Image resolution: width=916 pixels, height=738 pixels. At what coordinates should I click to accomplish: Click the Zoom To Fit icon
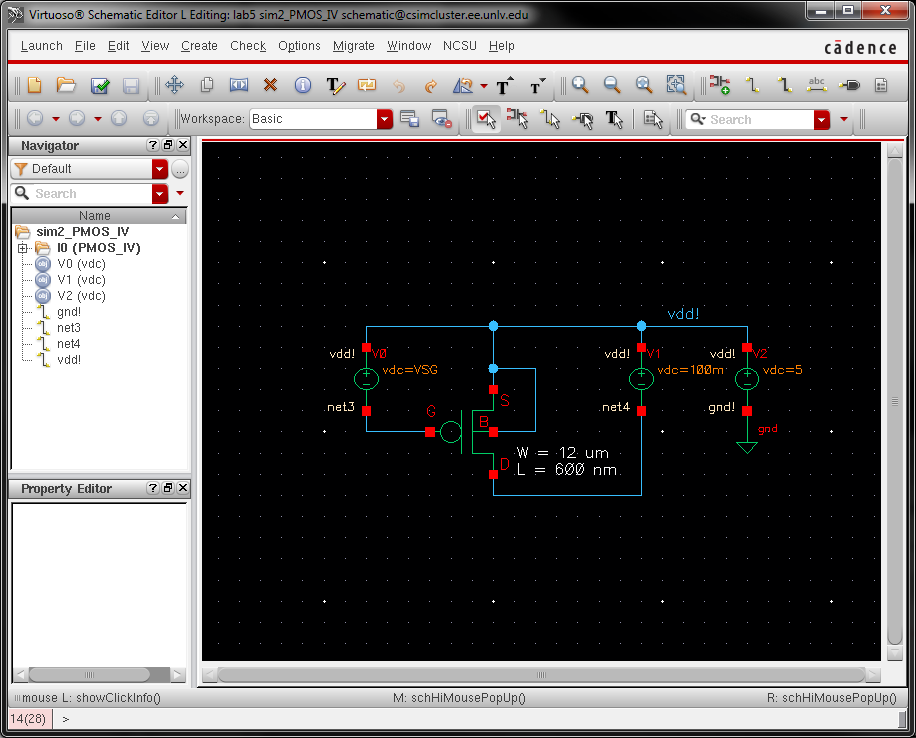(x=644, y=86)
